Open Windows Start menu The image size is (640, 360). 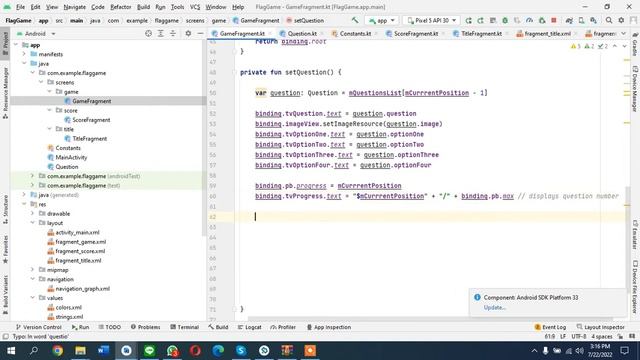11,351
